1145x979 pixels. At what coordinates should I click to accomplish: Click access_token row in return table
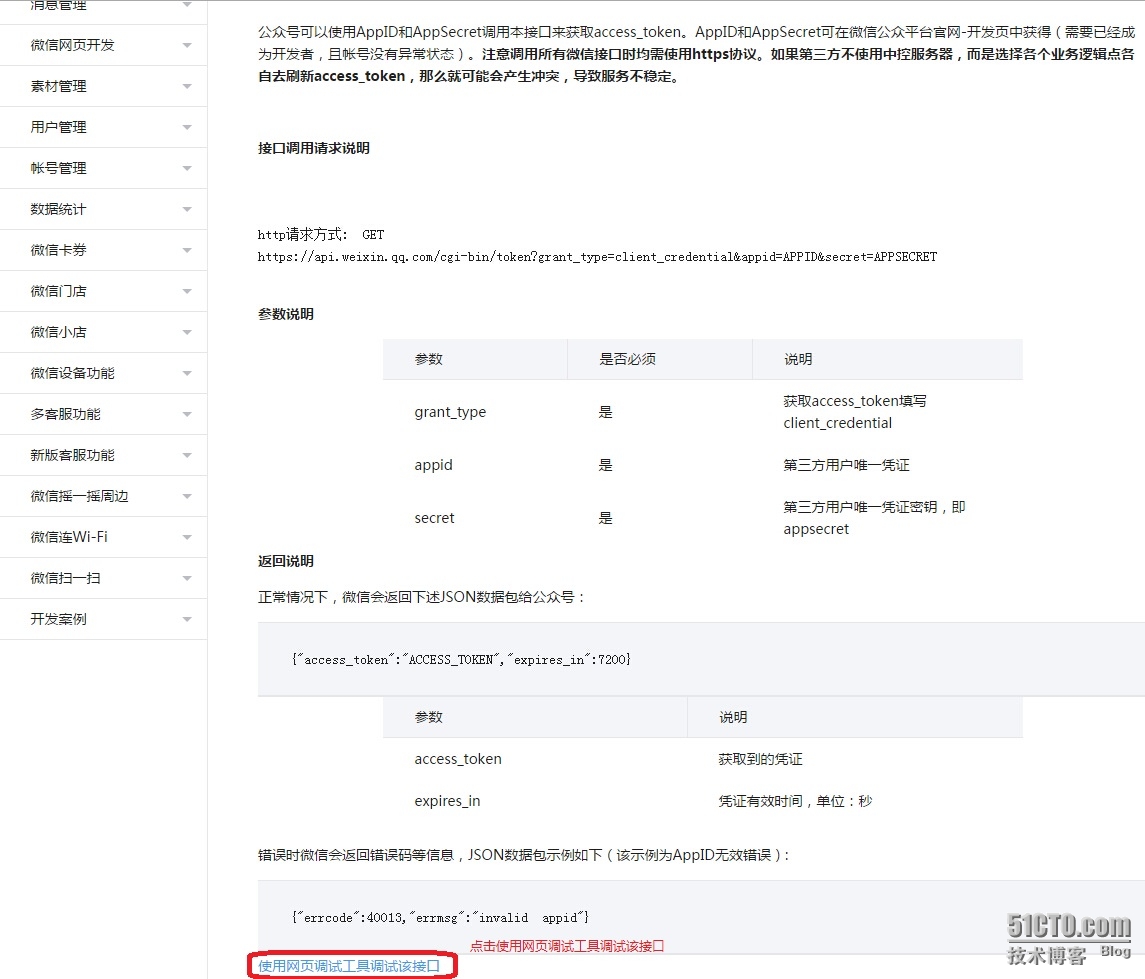[x=702, y=759]
